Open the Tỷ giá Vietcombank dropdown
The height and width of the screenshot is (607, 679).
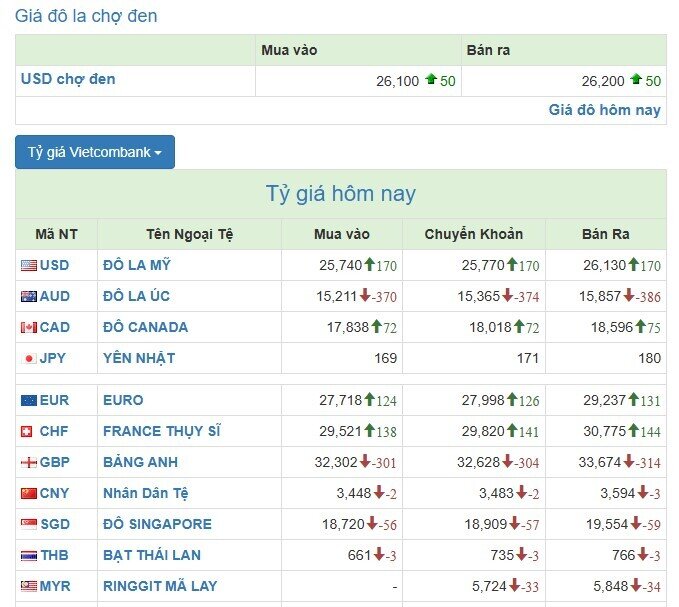tap(95, 152)
